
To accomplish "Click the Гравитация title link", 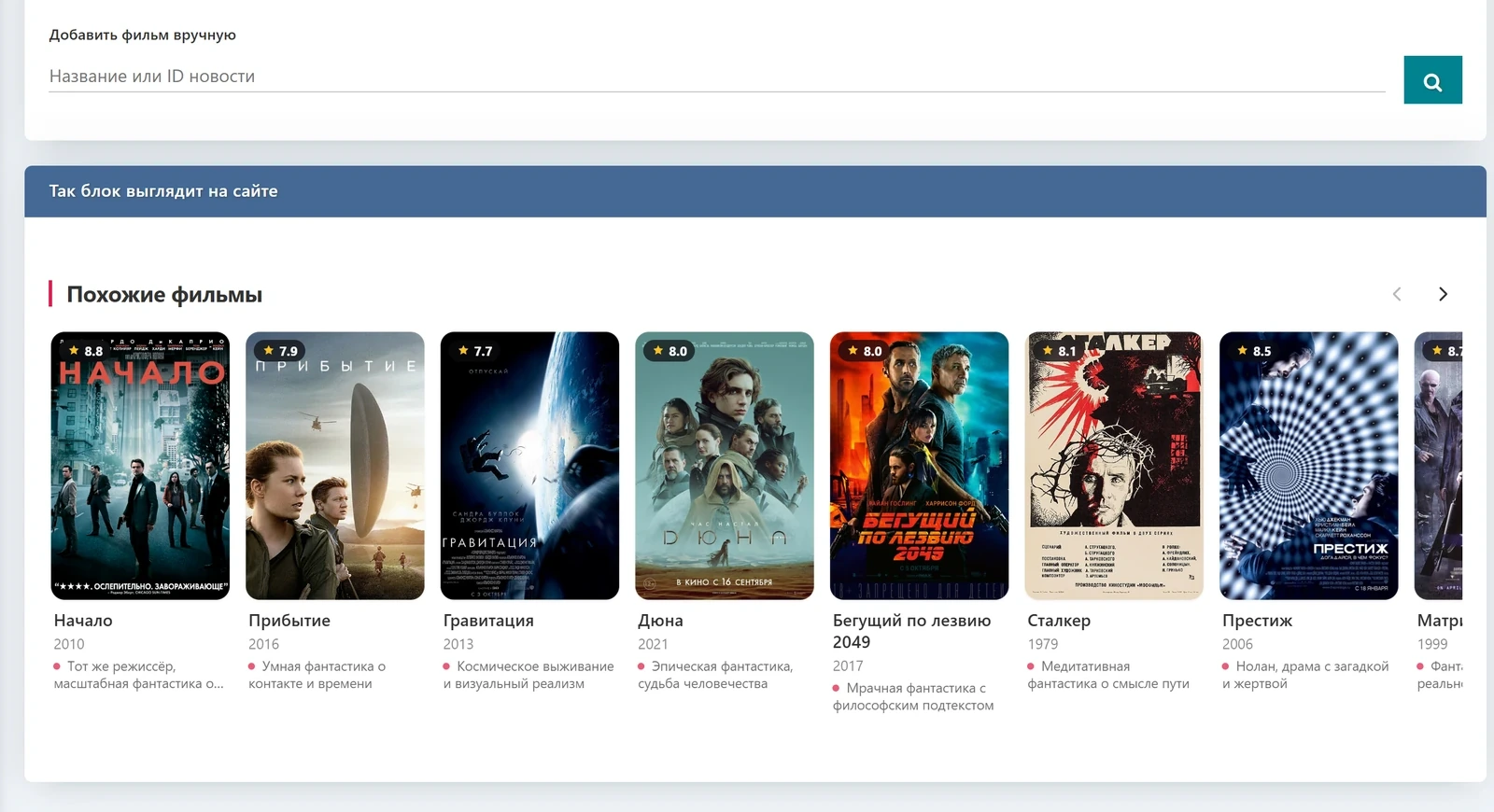I will click(x=488, y=621).
